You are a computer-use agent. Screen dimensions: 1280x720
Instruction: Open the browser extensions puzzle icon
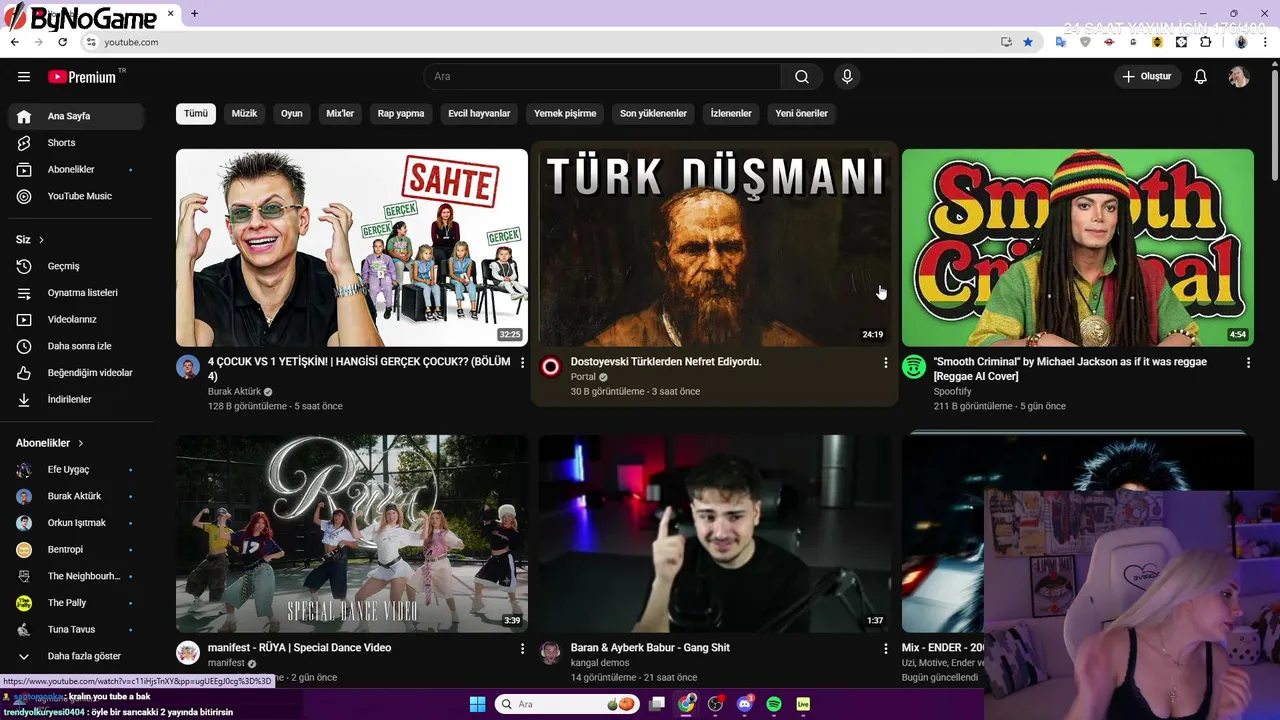tap(1205, 42)
